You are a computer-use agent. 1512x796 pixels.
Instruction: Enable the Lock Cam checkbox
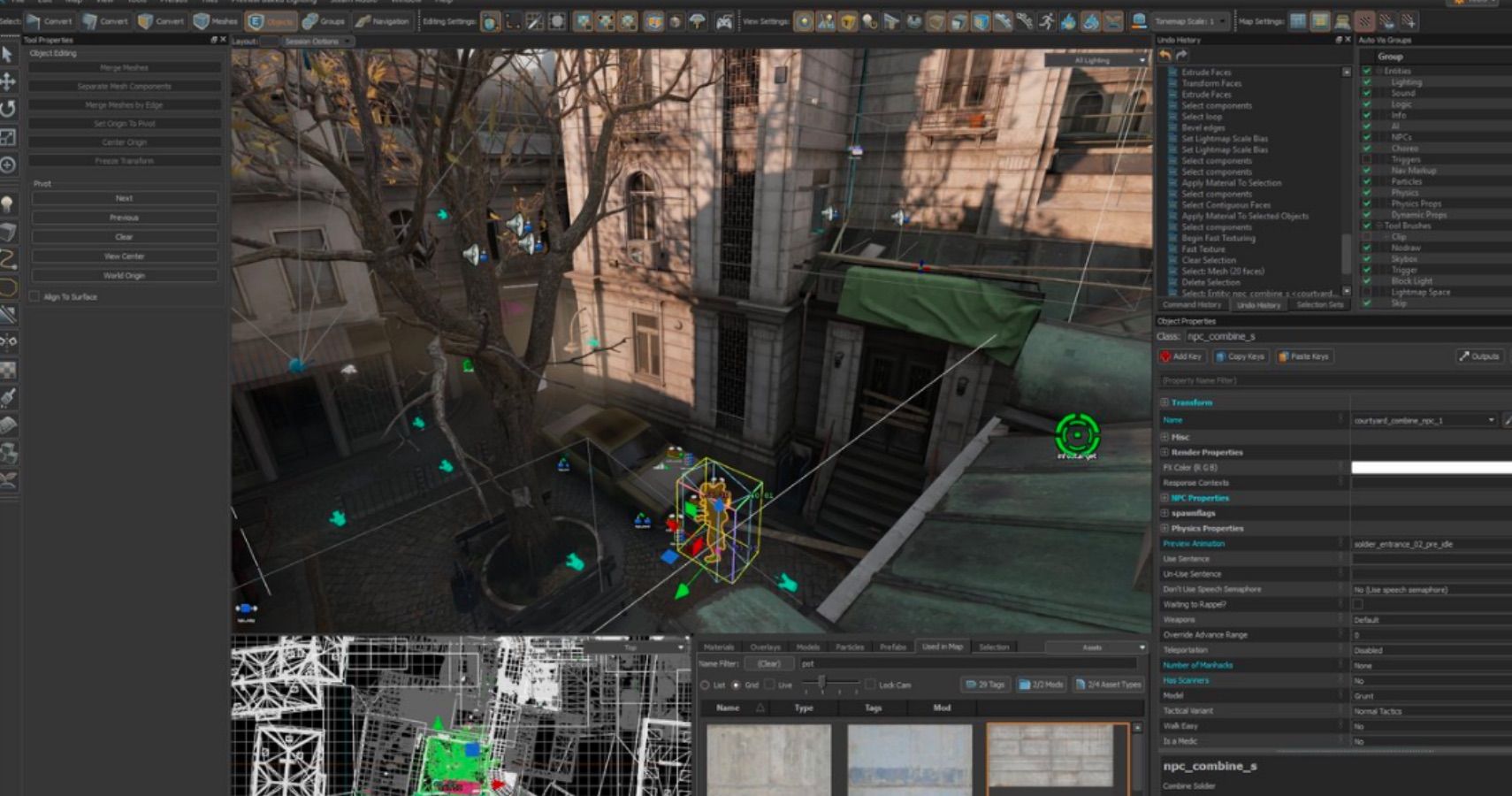[870, 685]
